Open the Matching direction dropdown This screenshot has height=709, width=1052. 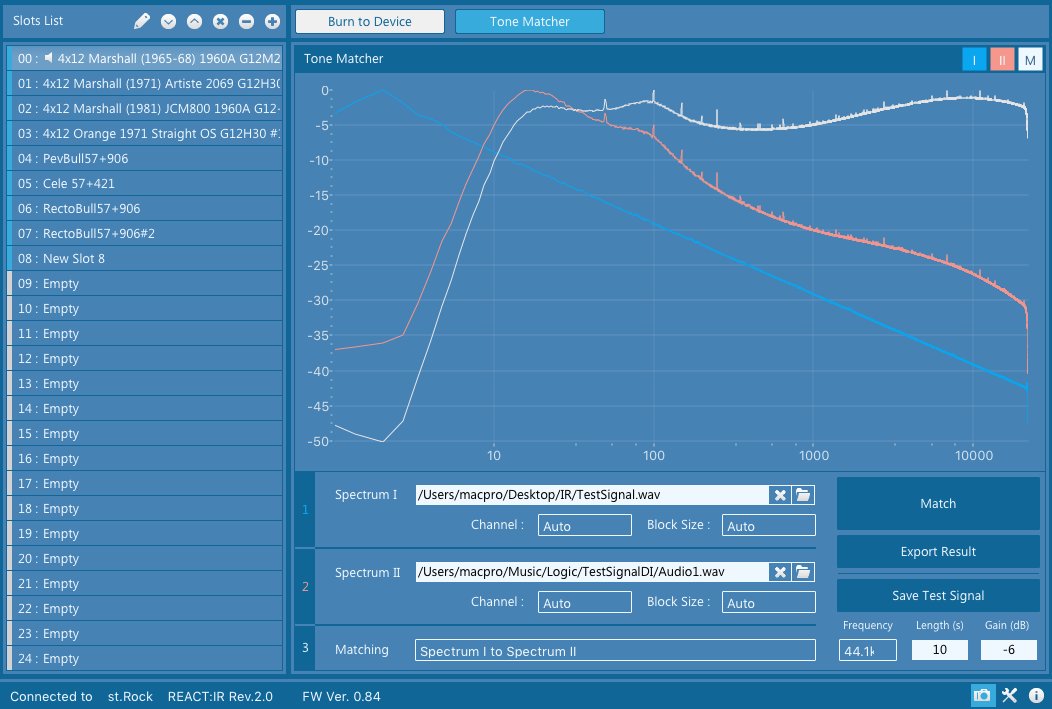[x=615, y=651]
